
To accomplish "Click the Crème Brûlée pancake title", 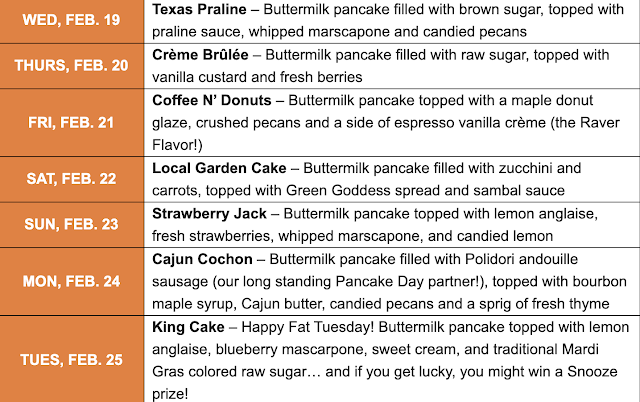I will [x=200, y=55].
